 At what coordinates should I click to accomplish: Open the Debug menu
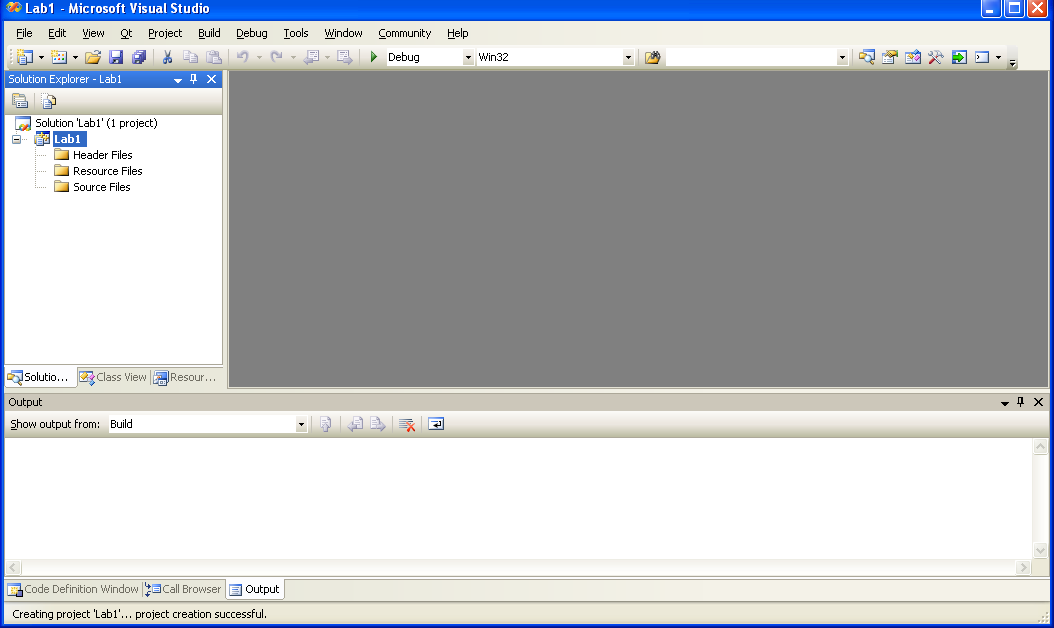251,33
